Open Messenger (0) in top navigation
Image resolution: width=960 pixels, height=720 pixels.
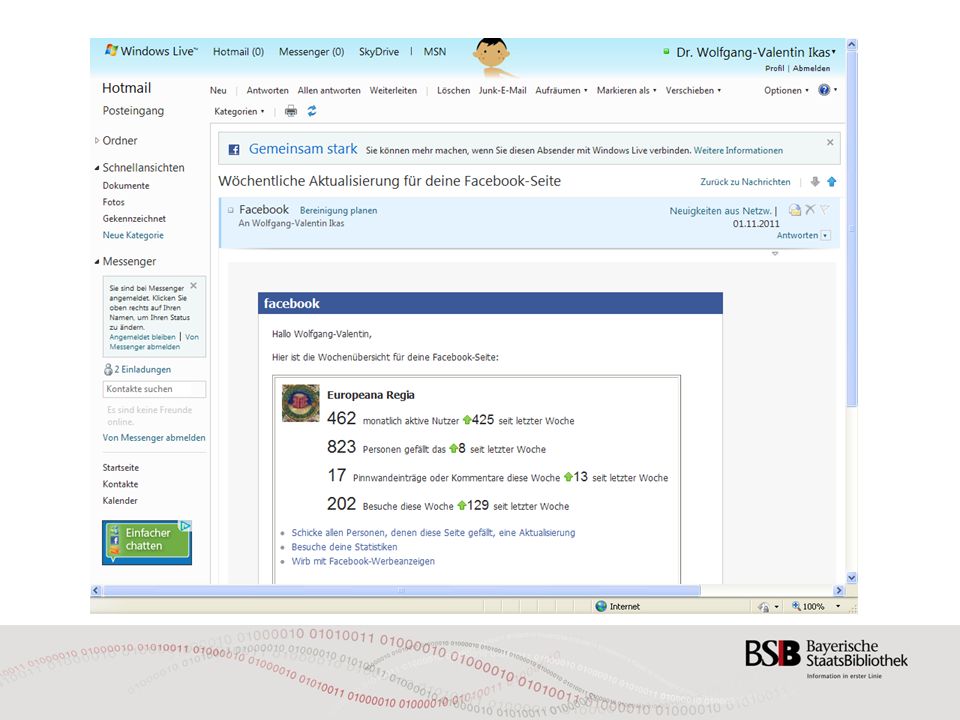pos(312,51)
